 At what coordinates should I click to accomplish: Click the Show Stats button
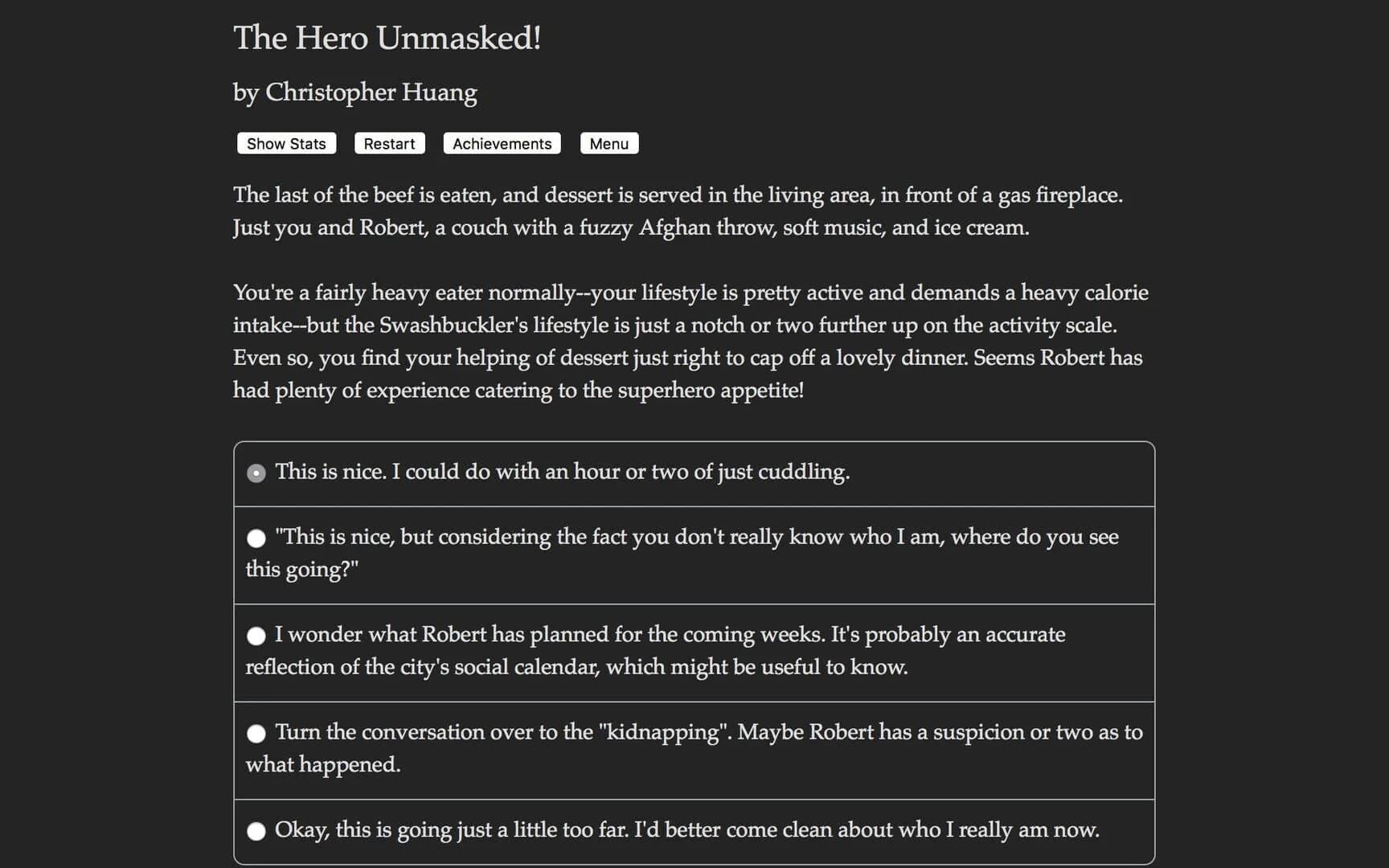[x=285, y=143]
